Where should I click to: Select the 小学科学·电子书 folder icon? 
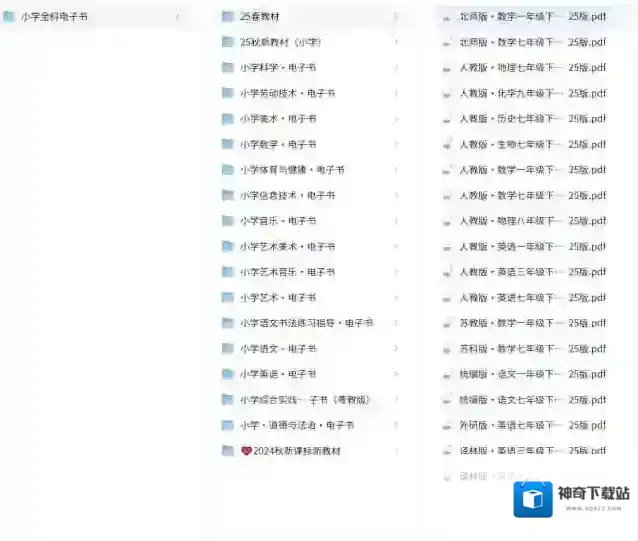click(228, 68)
